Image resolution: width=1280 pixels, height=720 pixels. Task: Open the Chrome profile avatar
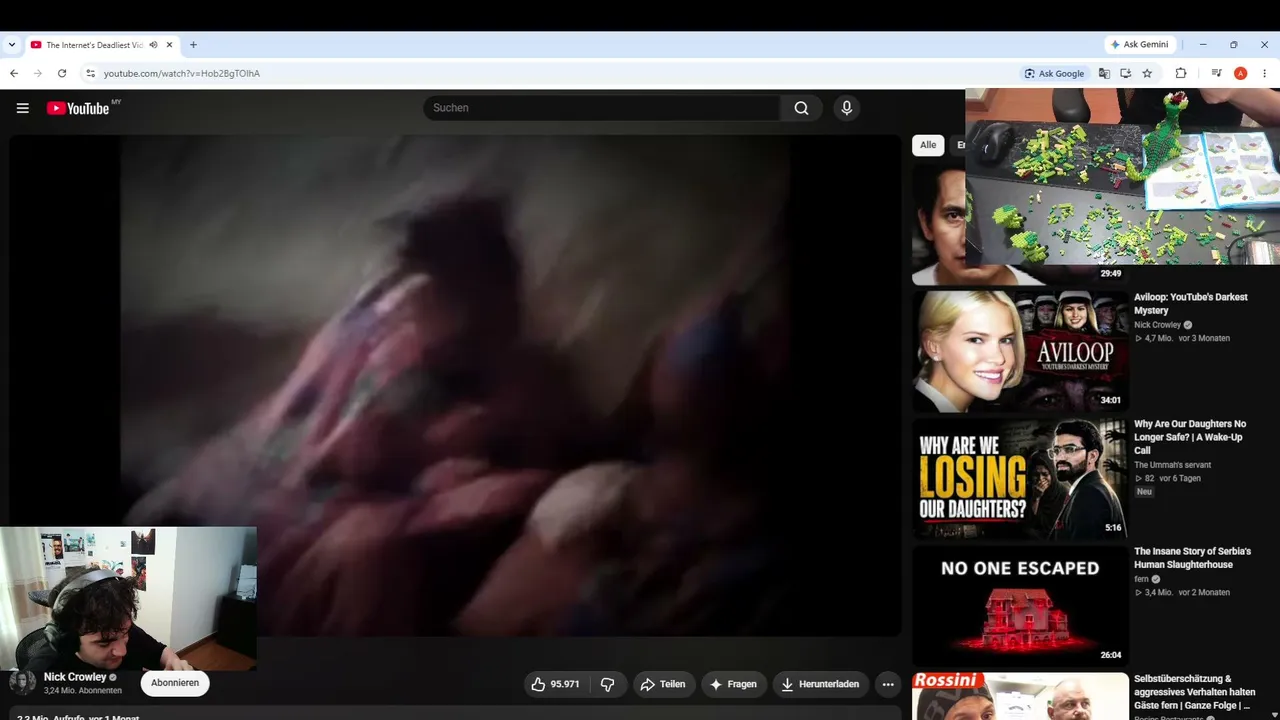click(x=1240, y=73)
